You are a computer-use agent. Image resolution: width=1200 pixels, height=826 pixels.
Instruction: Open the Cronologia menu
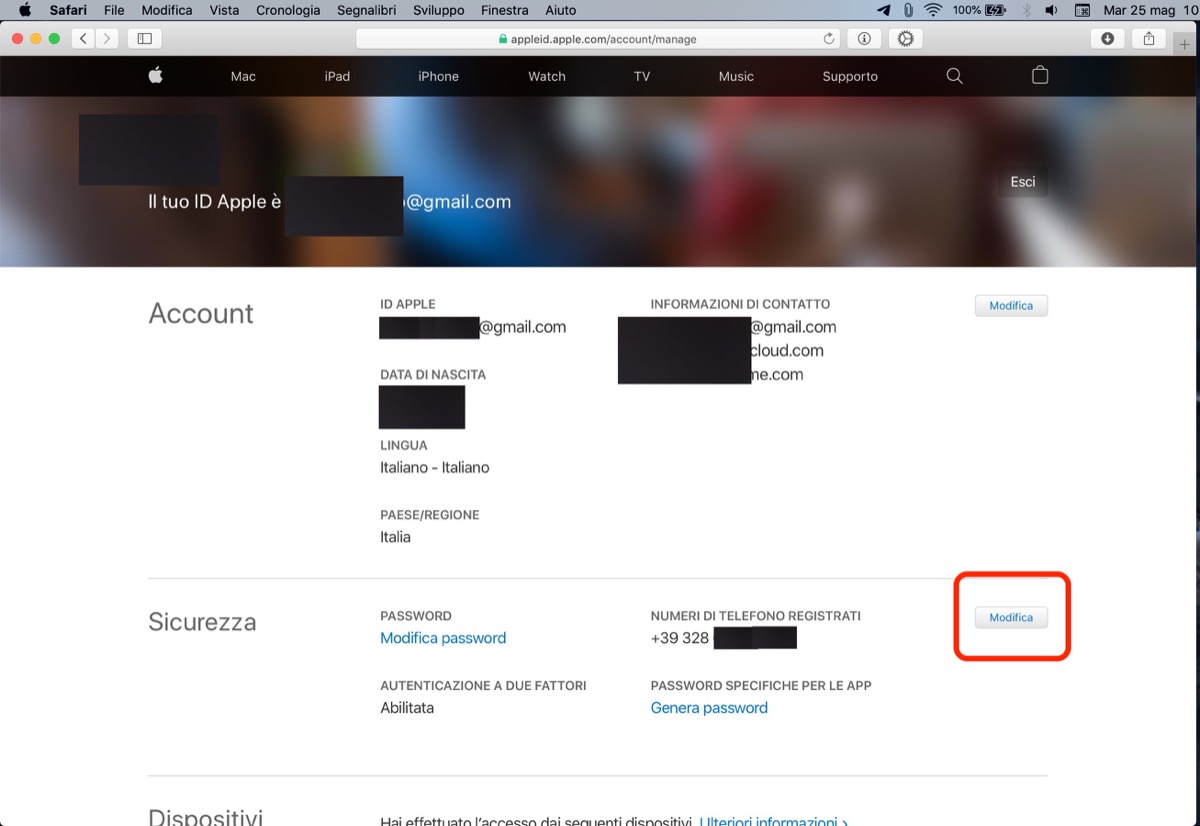point(288,10)
